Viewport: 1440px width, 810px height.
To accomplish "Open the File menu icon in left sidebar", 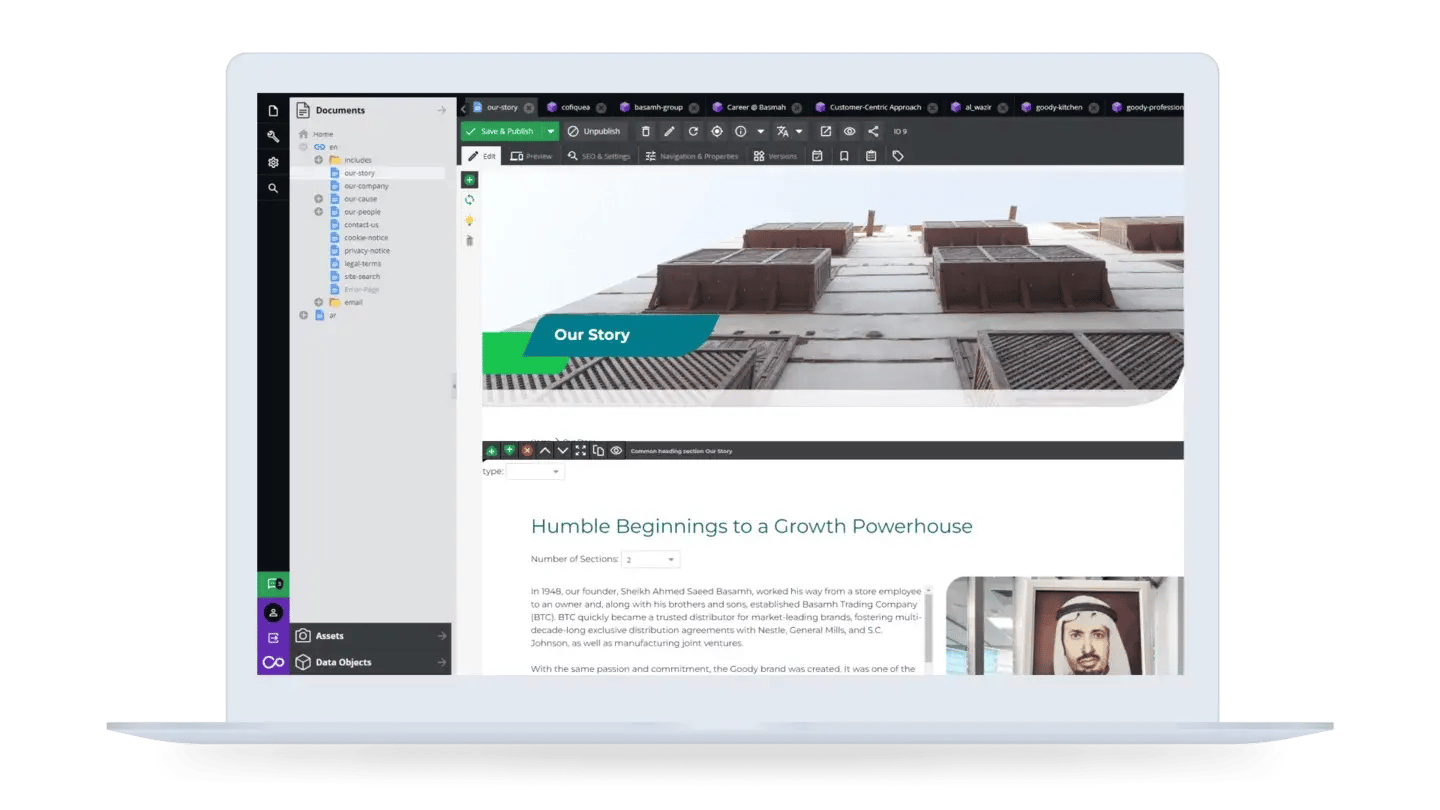I will click(x=273, y=111).
